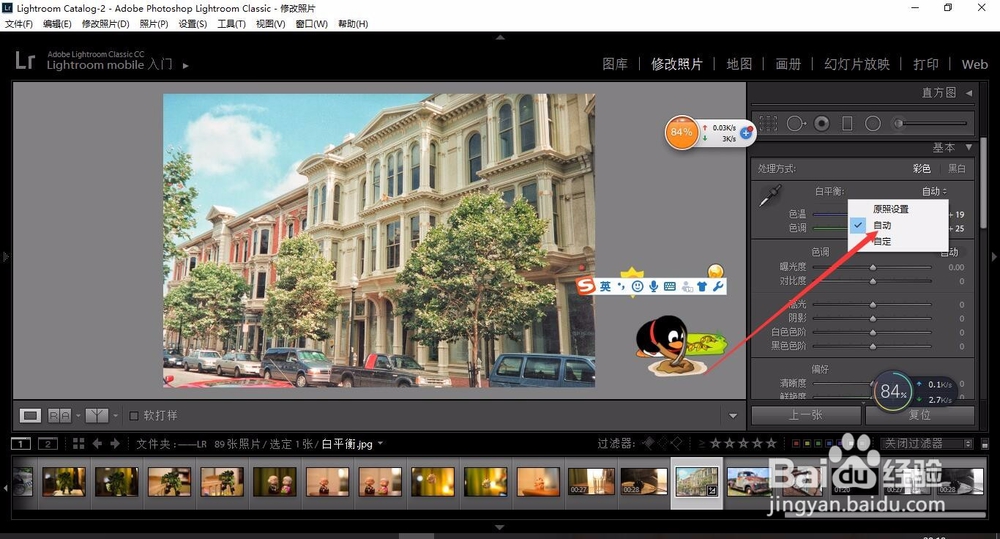
Task: Show the left panel group arrow
Action: 6,256
